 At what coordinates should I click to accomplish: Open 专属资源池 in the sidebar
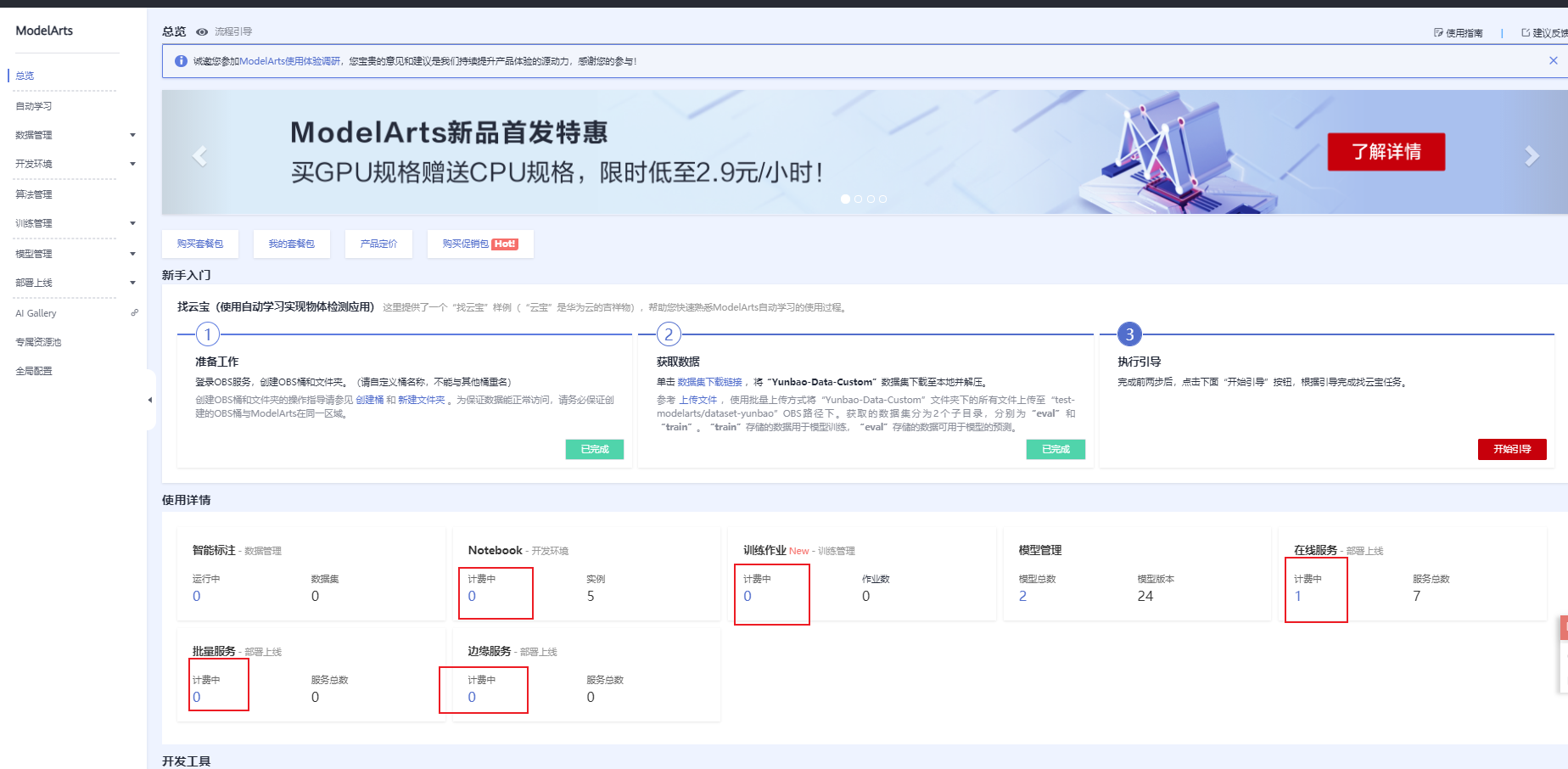click(38, 342)
